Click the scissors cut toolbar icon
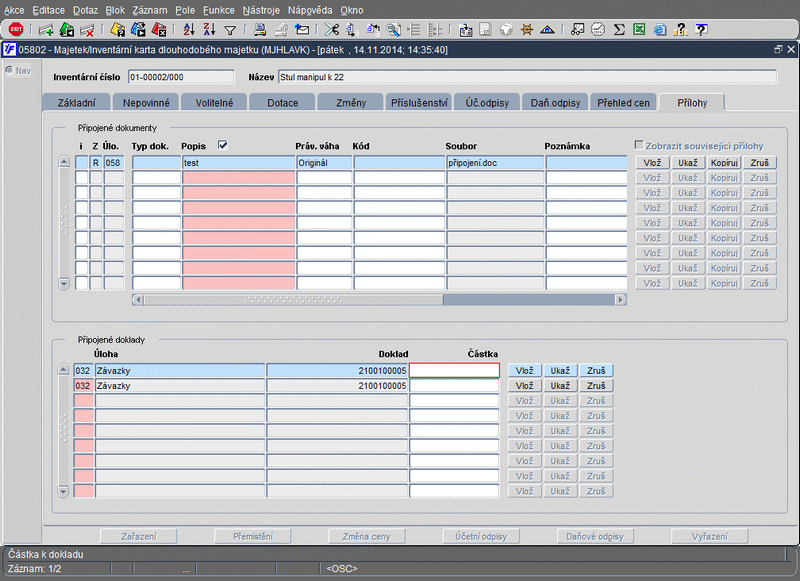 [331, 29]
